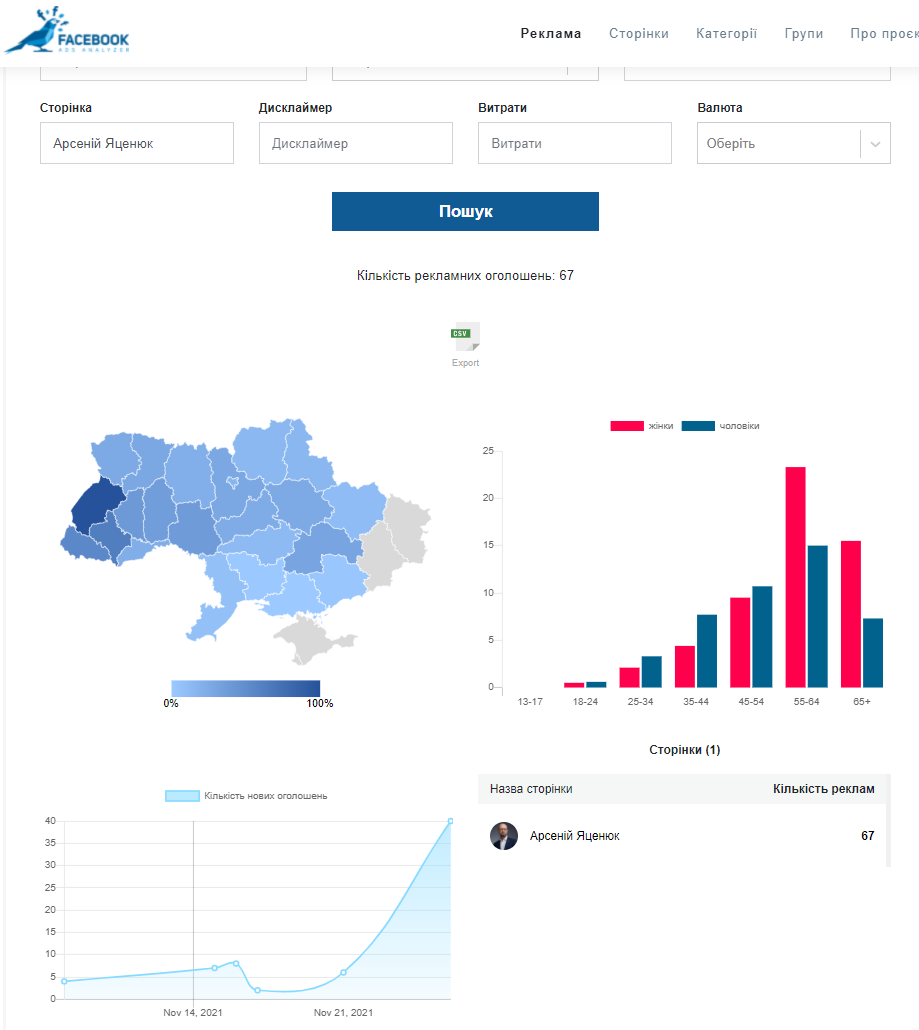Click the map's 0%–100% gradient scale
This screenshot has width=919, height=1030.
[x=245, y=688]
